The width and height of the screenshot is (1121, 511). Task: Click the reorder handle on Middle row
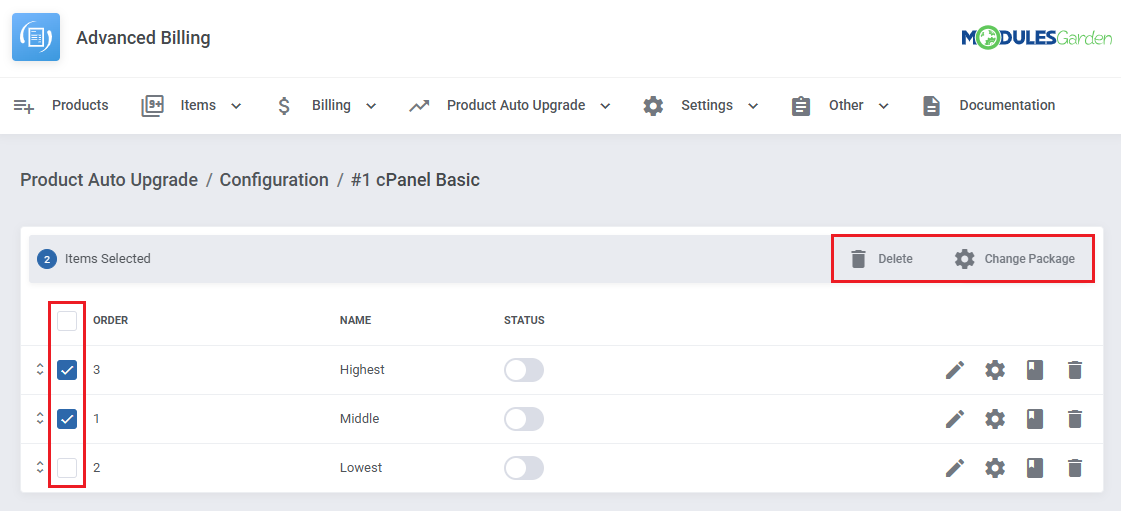pos(40,419)
